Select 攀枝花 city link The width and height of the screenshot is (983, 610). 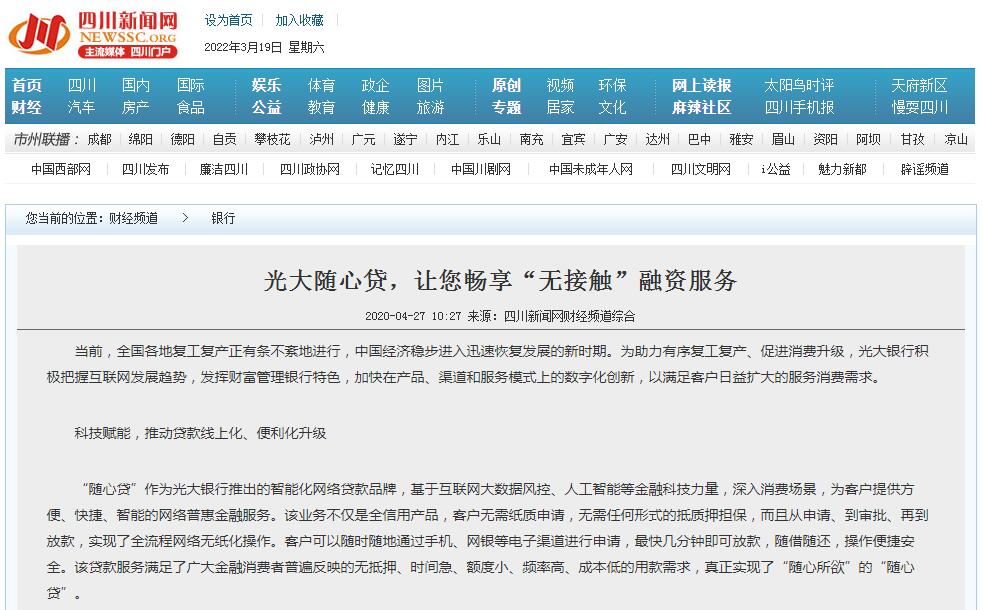[273, 139]
